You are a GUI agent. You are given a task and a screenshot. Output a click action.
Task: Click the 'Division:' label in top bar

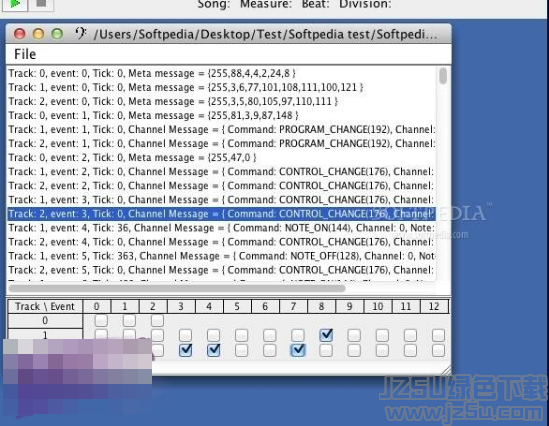tap(365, 4)
